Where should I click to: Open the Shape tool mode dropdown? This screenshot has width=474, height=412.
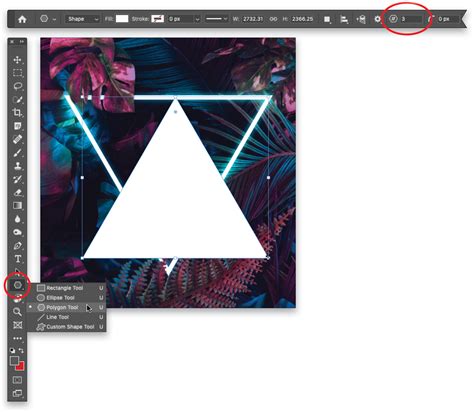tap(82, 19)
